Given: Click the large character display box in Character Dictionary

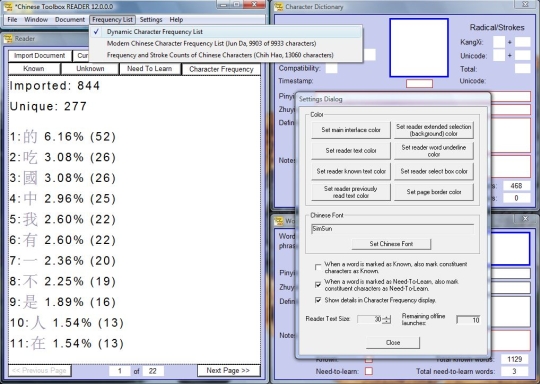Looking at the screenshot, I should point(419,48).
